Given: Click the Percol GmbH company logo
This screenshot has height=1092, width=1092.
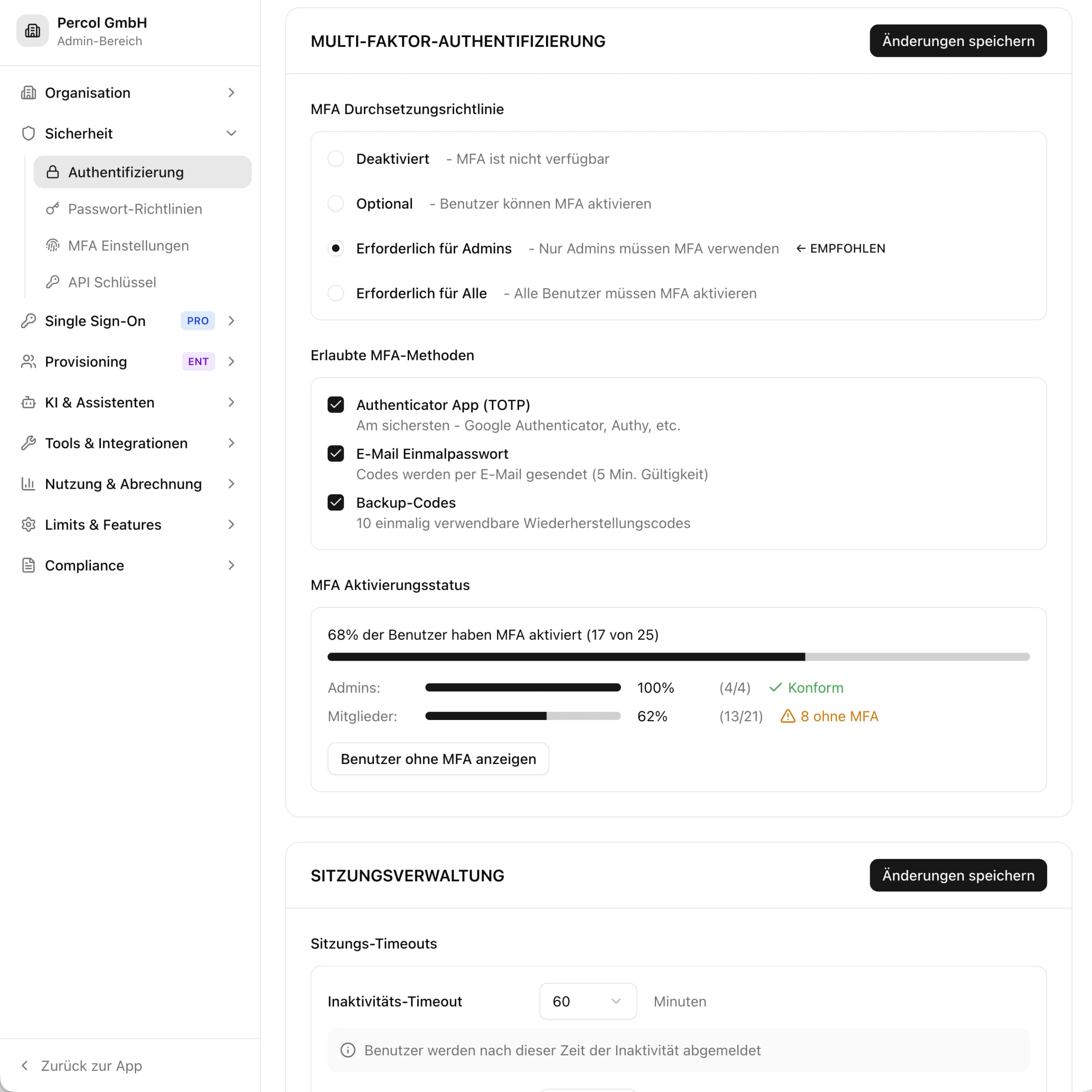Looking at the screenshot, I should click(x=32, y=31).
